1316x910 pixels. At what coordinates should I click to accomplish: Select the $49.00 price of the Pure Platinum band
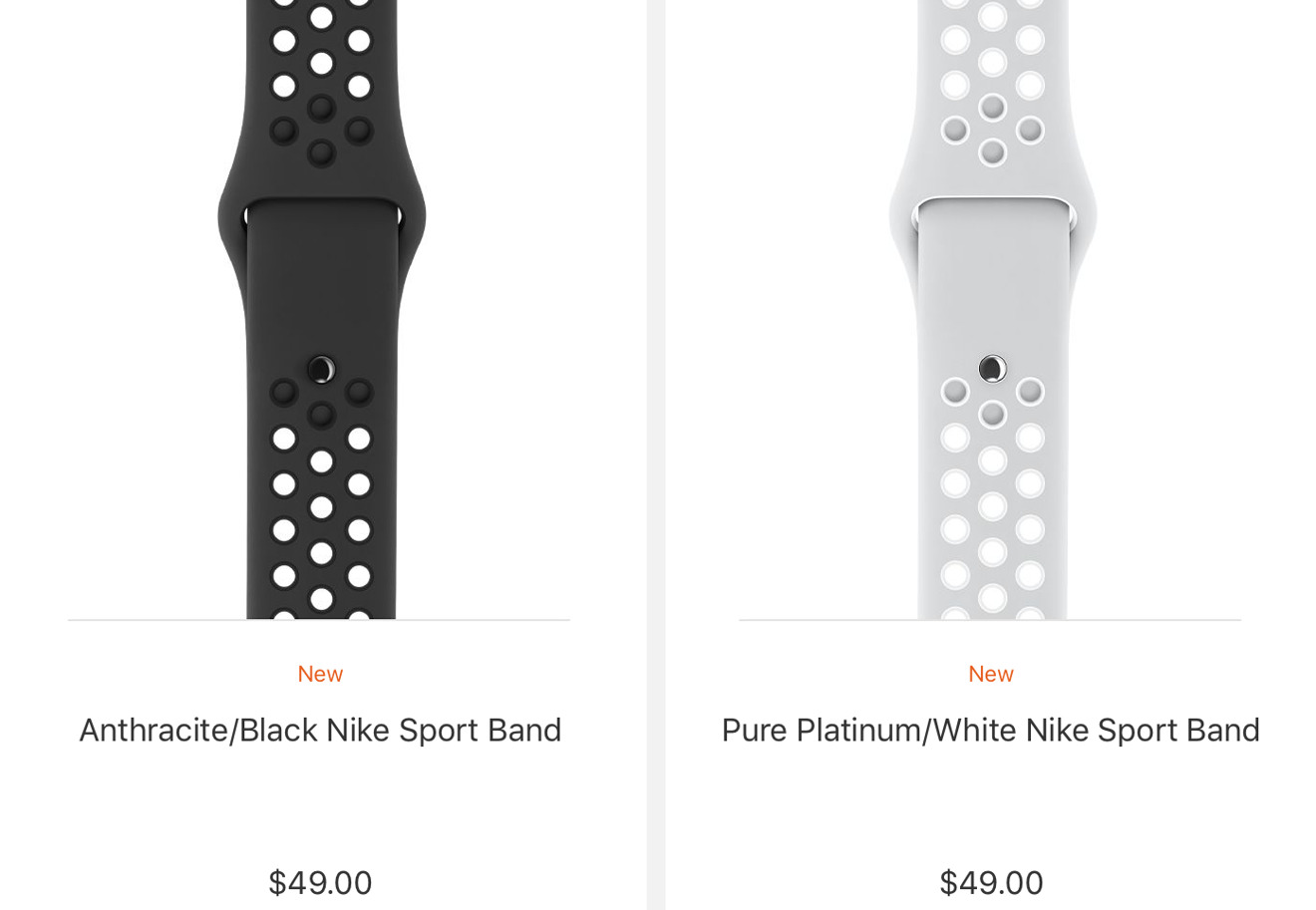[991, 882]
